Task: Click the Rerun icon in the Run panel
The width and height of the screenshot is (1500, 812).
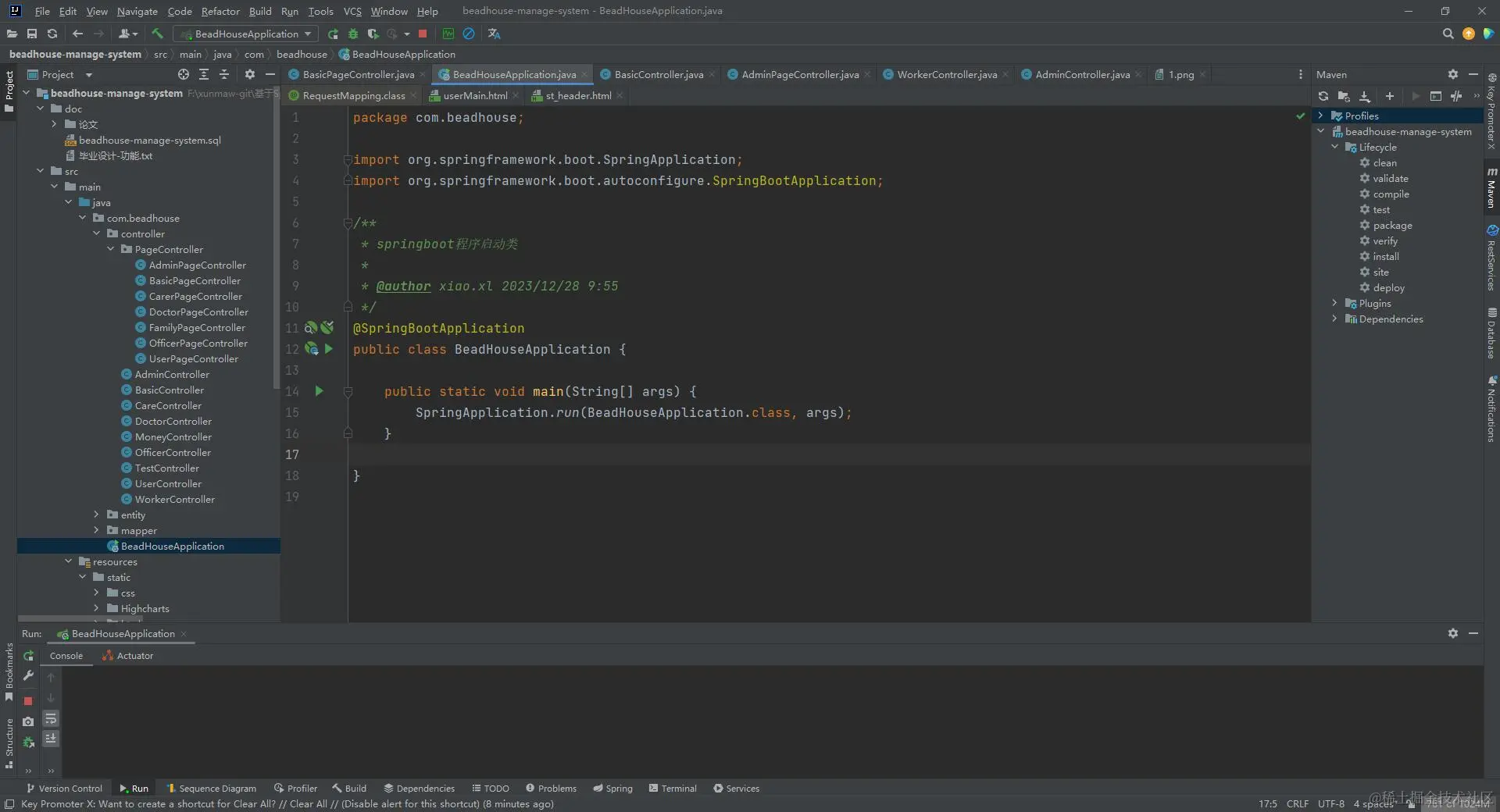Action: pyautogui.click(x=28, y=656)
